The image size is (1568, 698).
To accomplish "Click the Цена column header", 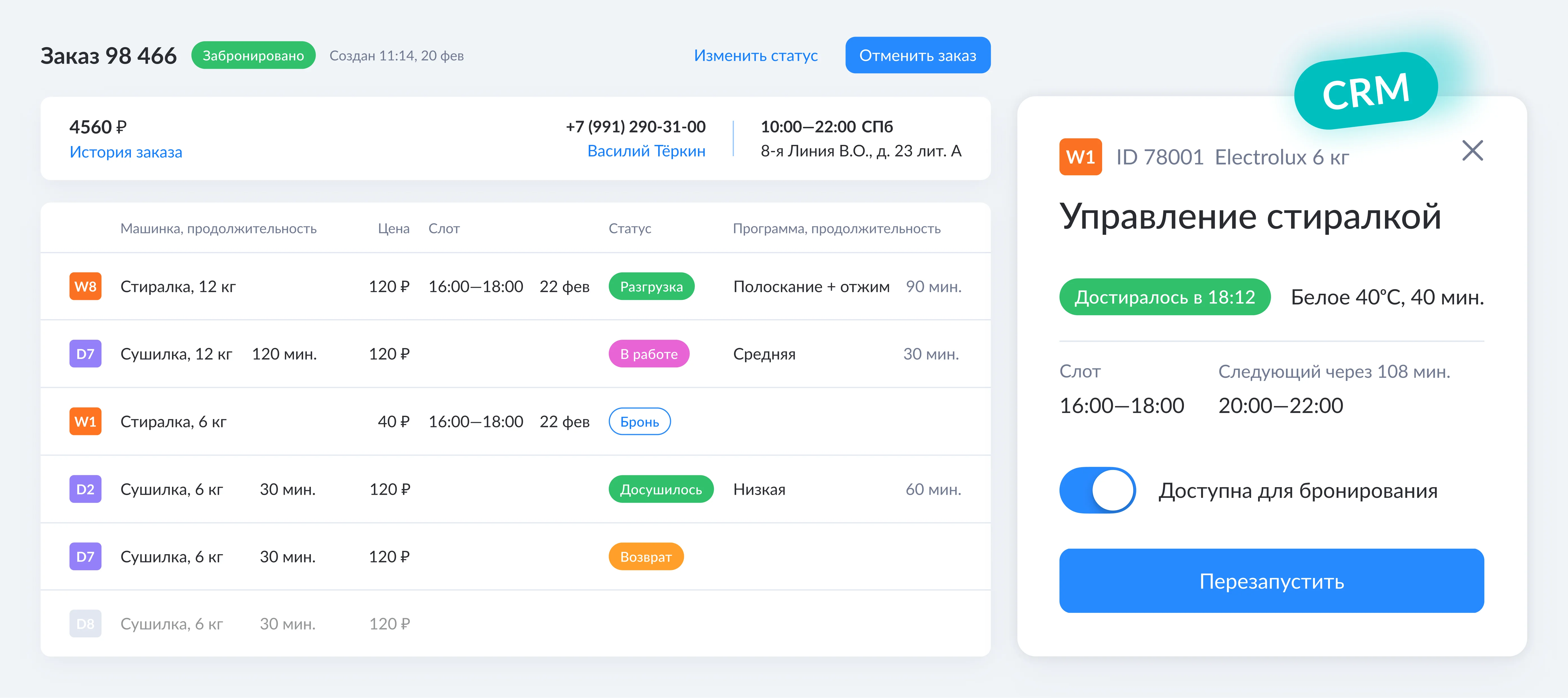I will [x=393, y=229].
